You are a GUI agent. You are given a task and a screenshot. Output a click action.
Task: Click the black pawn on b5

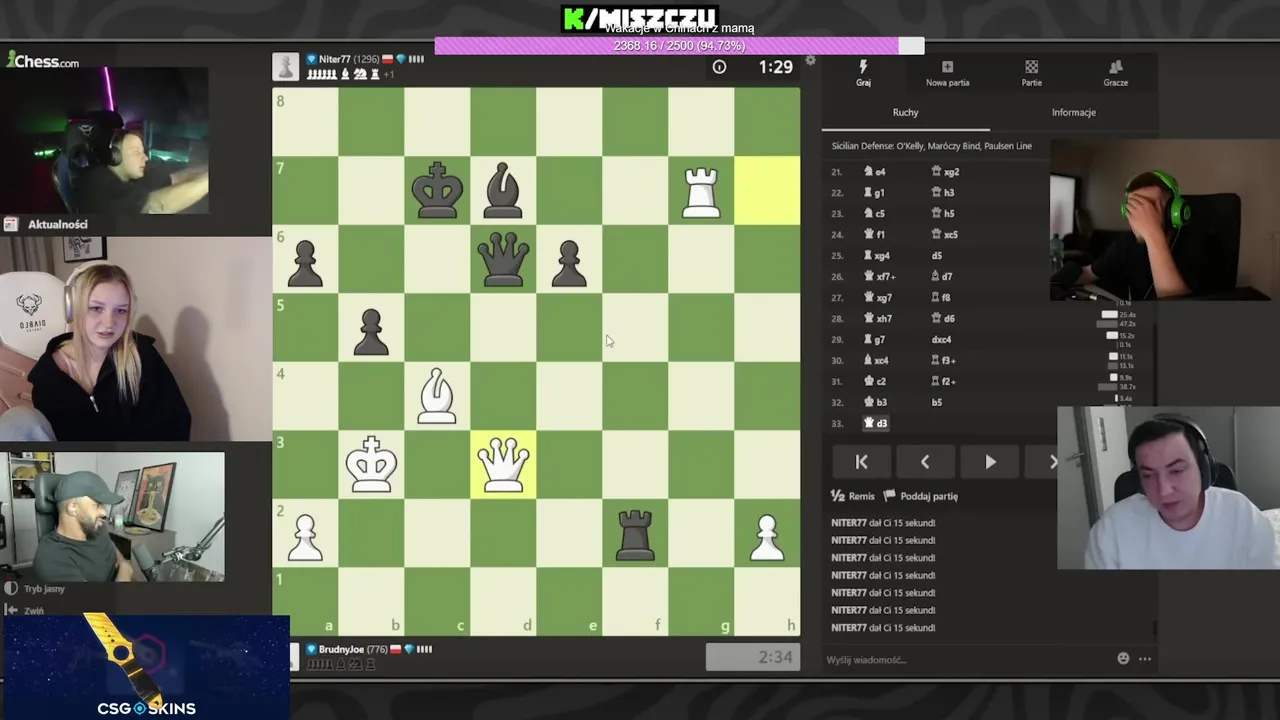click(371, 327)
